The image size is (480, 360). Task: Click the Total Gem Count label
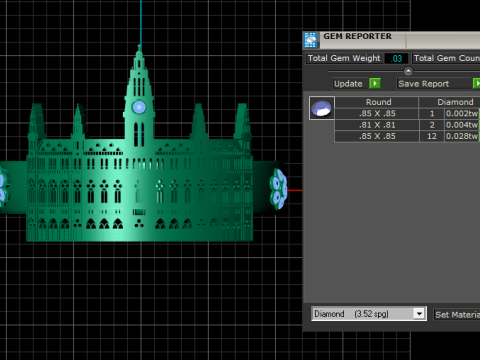(446, 58)
